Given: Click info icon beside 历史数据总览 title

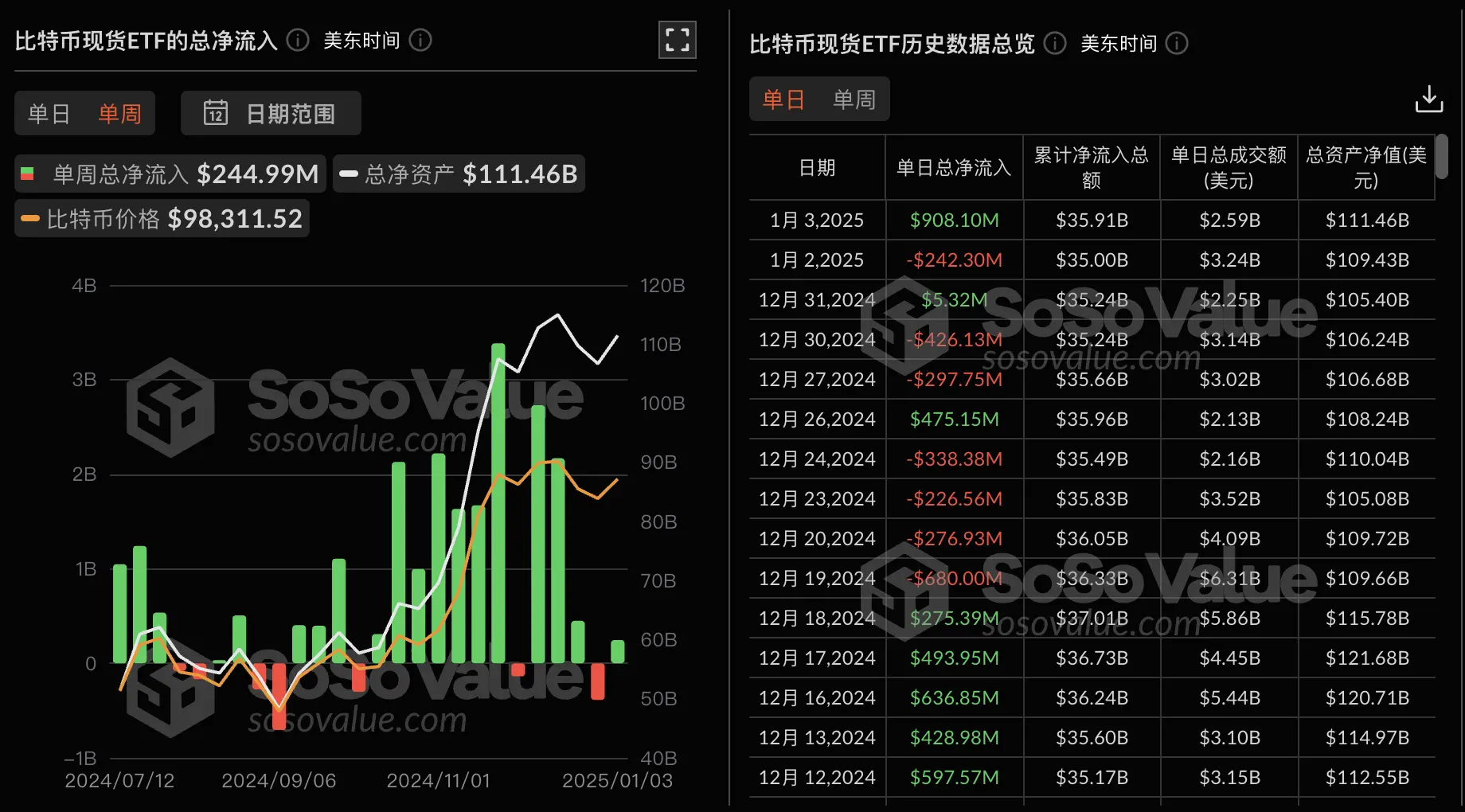Looking at the screenshot, I should coord(1055,45).
